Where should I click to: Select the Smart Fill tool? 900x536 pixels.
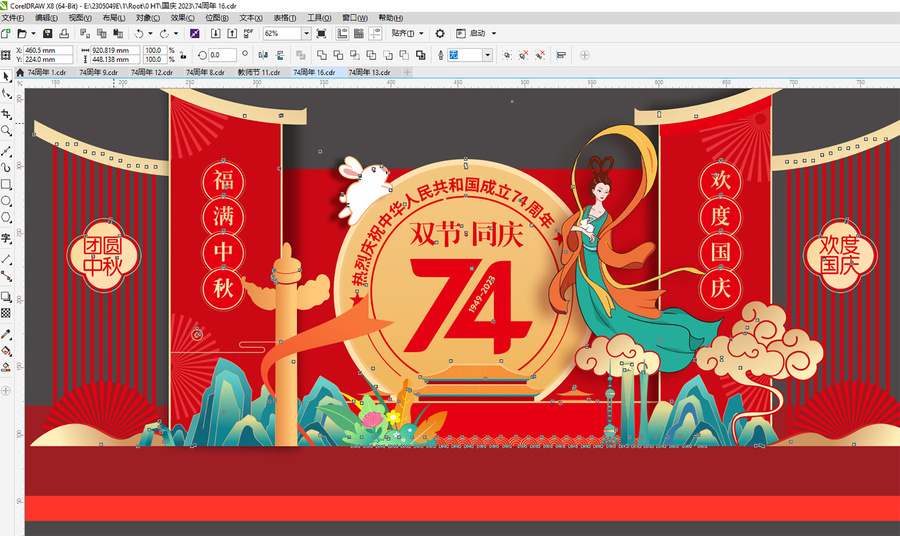tap(6, 367)
